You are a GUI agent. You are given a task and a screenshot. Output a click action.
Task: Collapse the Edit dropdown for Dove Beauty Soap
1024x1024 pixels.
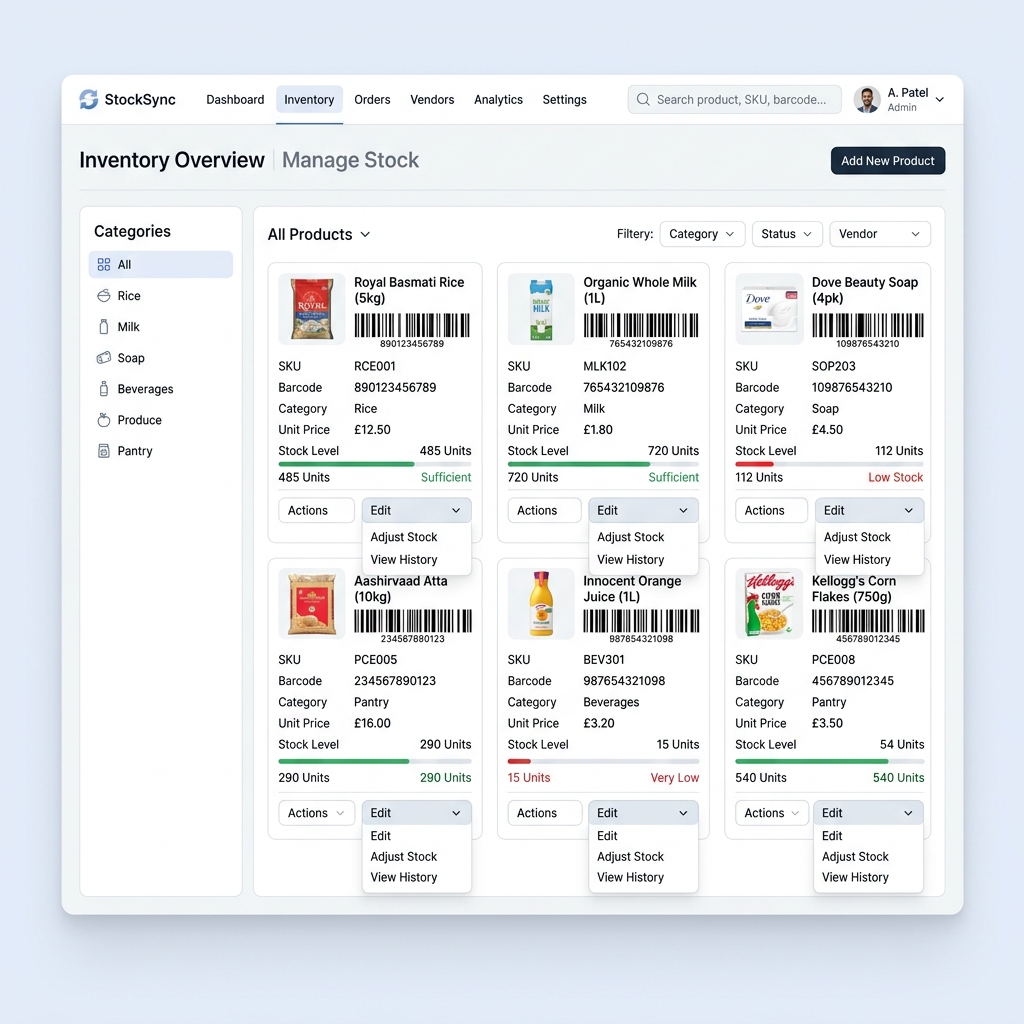(x=869, y=510)
